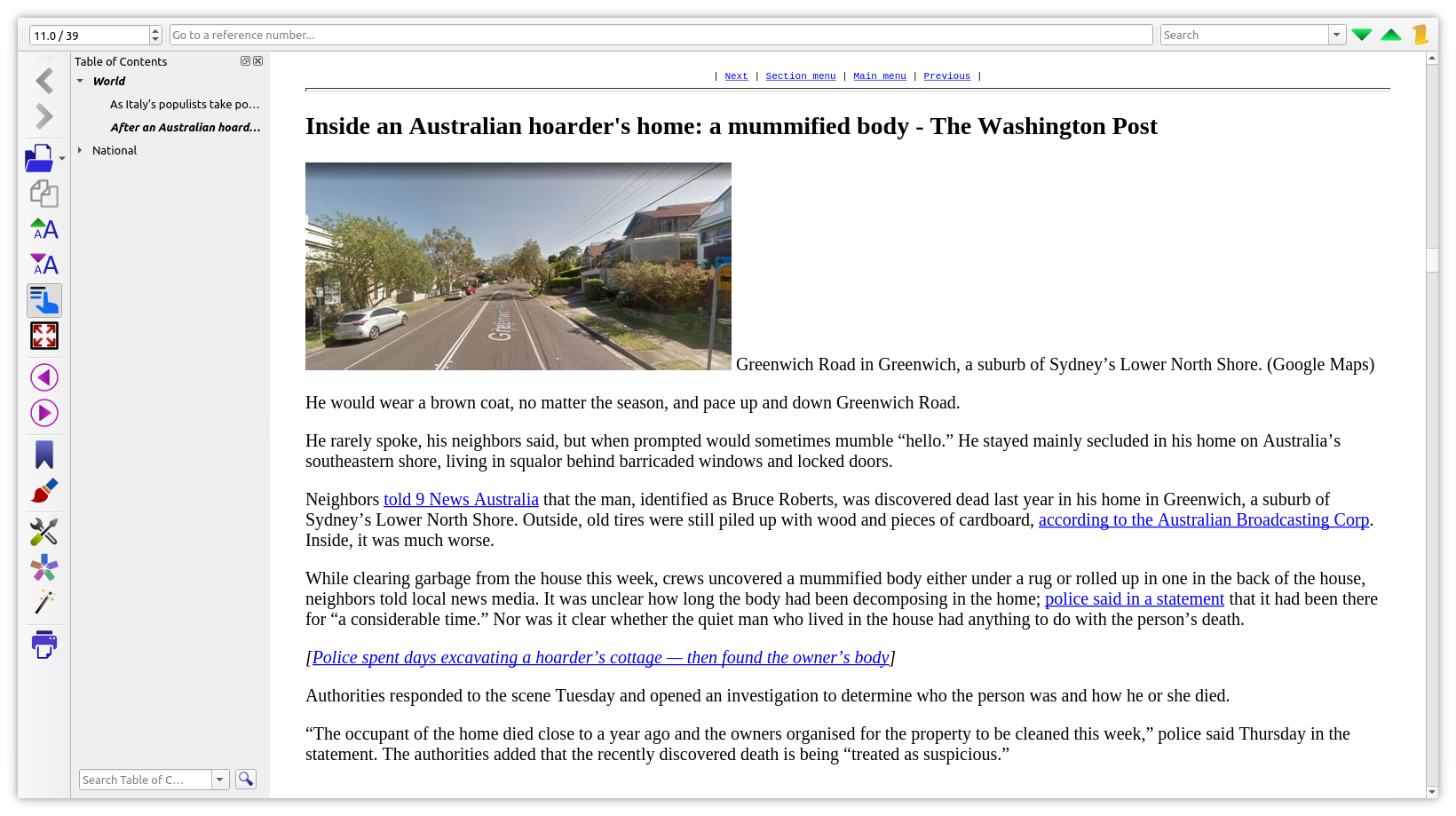Go to previous page purple circle icon
The image size is (1456, 816).
click(x=44, y=377)
